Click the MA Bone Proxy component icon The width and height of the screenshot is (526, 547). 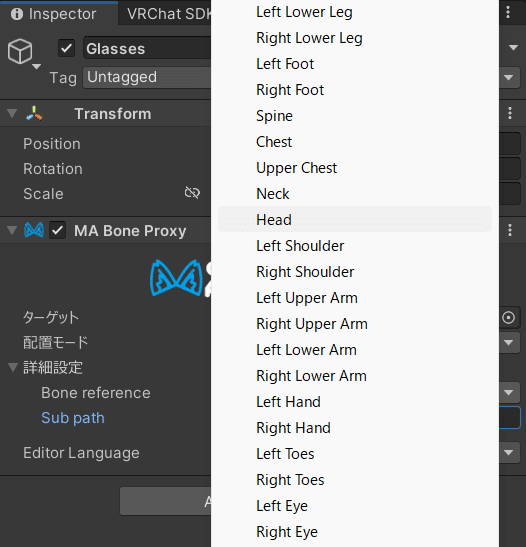point(34,230)
